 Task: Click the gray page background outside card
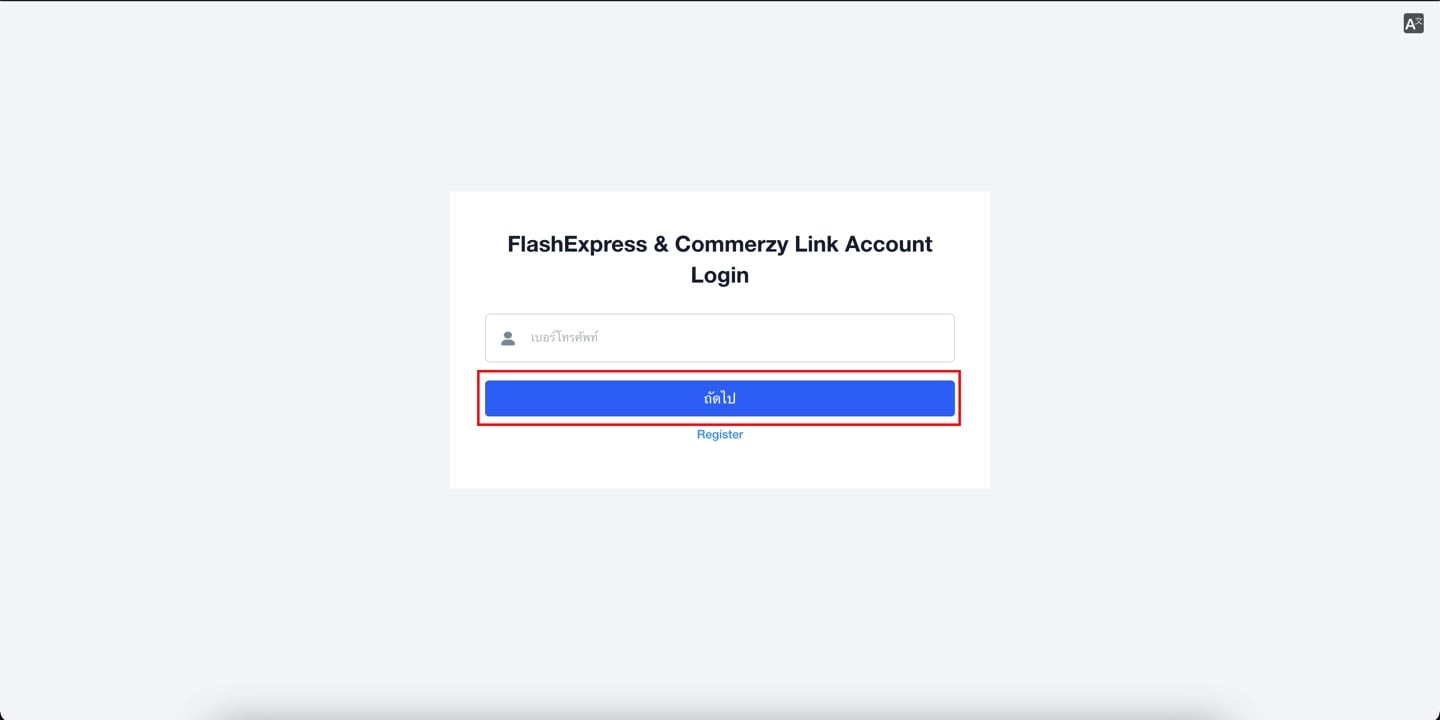(220, 360)
